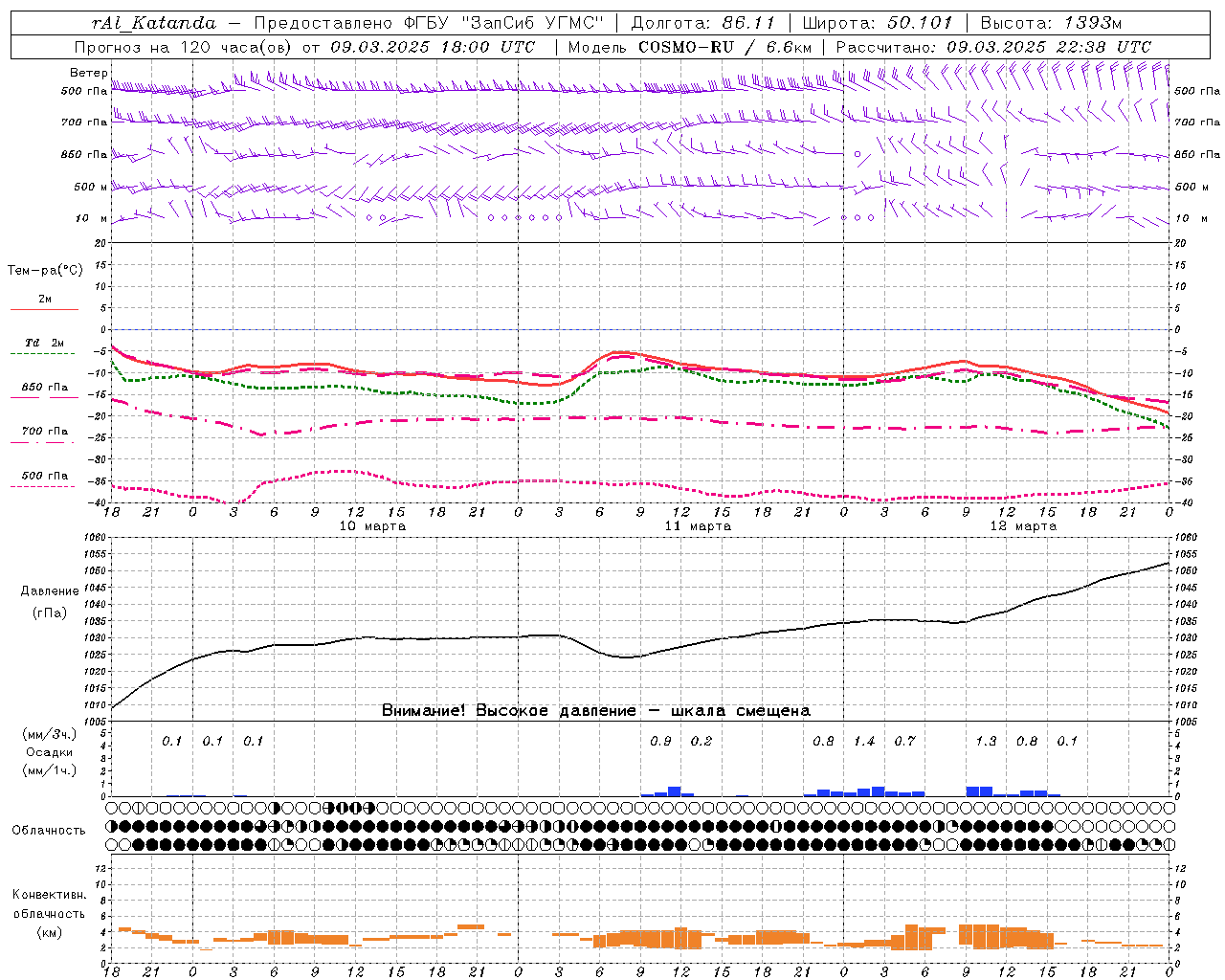
Task: Click the 'Облачность' cloudiness label
Action: pos(49,831)
